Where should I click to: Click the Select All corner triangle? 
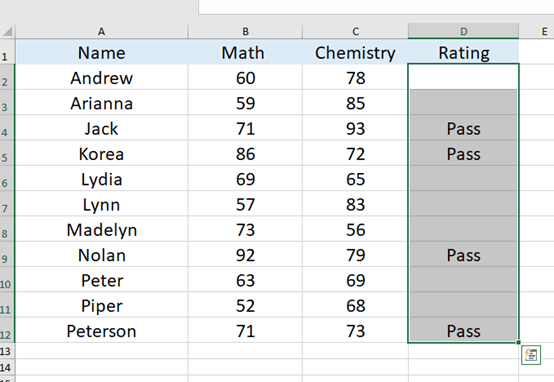pyautogui.click(x=7, y=31)
